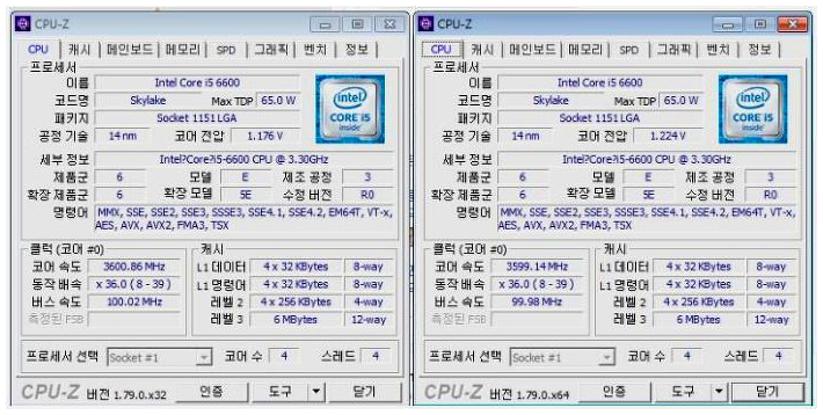Minimize the left CPU-Z window

pos(325,24)
